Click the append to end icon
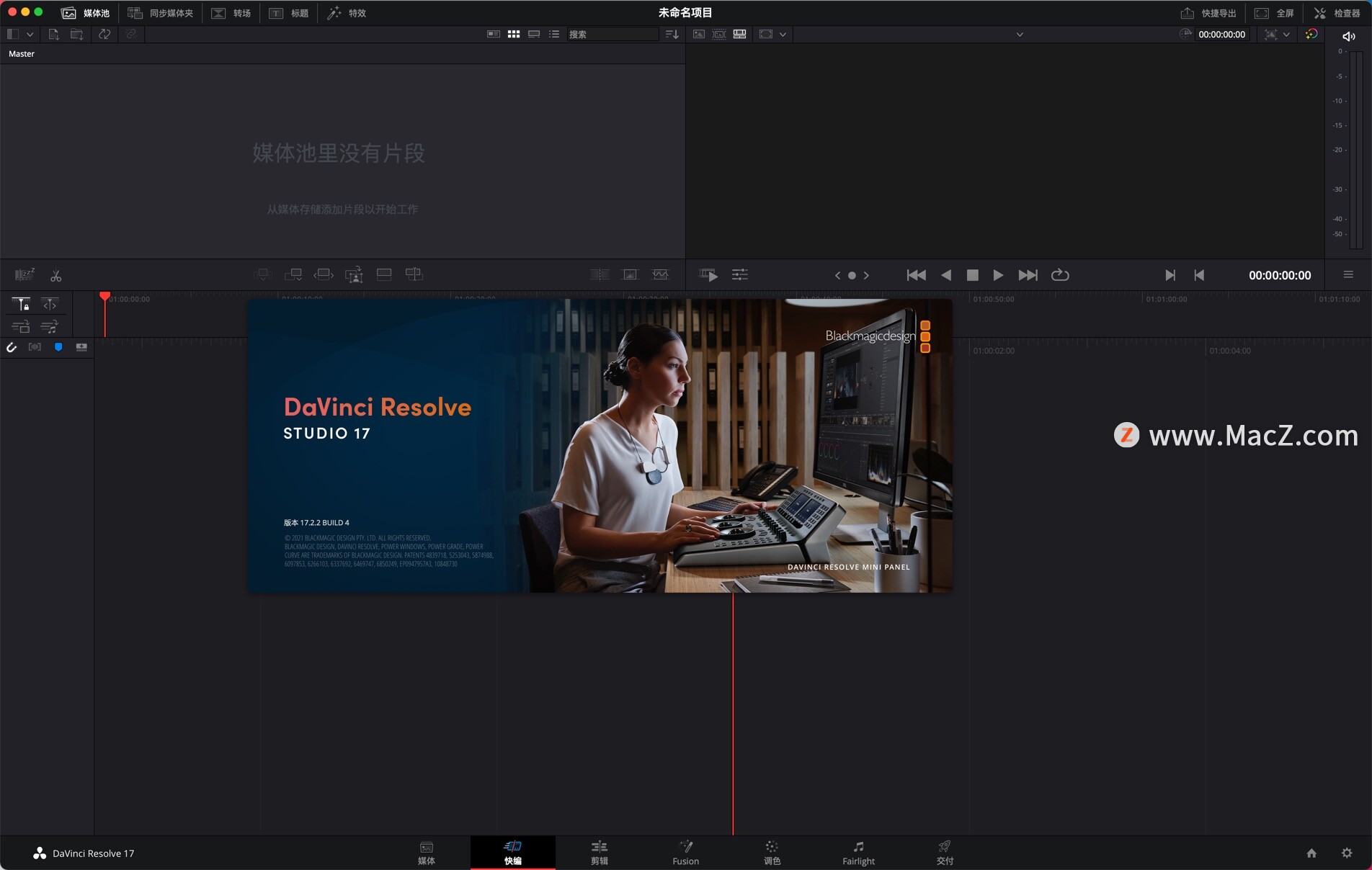This screenshot has height=870, width=1372. (293, 274)
